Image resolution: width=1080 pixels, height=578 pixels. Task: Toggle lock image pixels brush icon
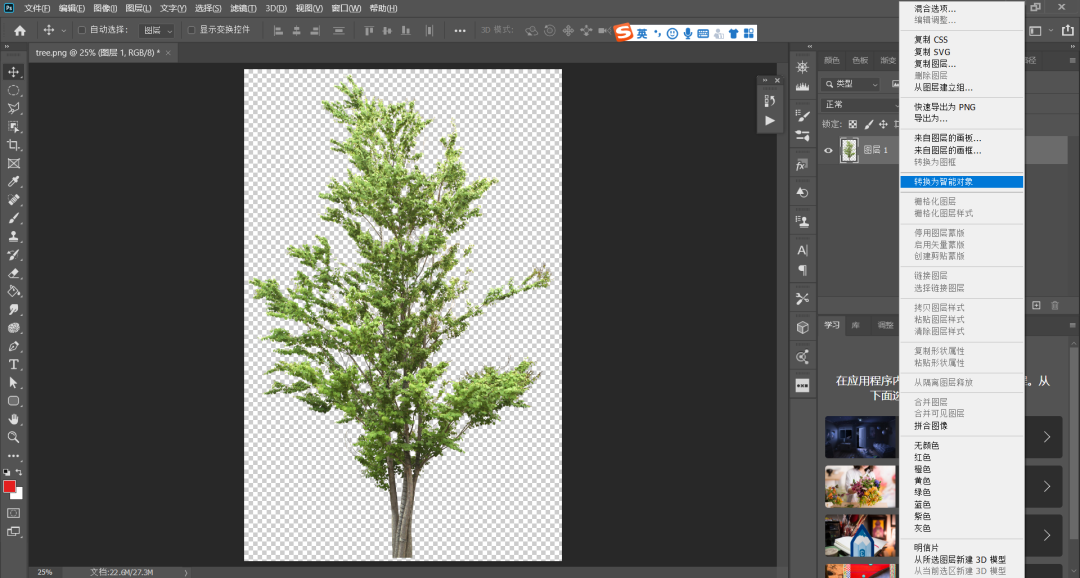coord(868,125)
